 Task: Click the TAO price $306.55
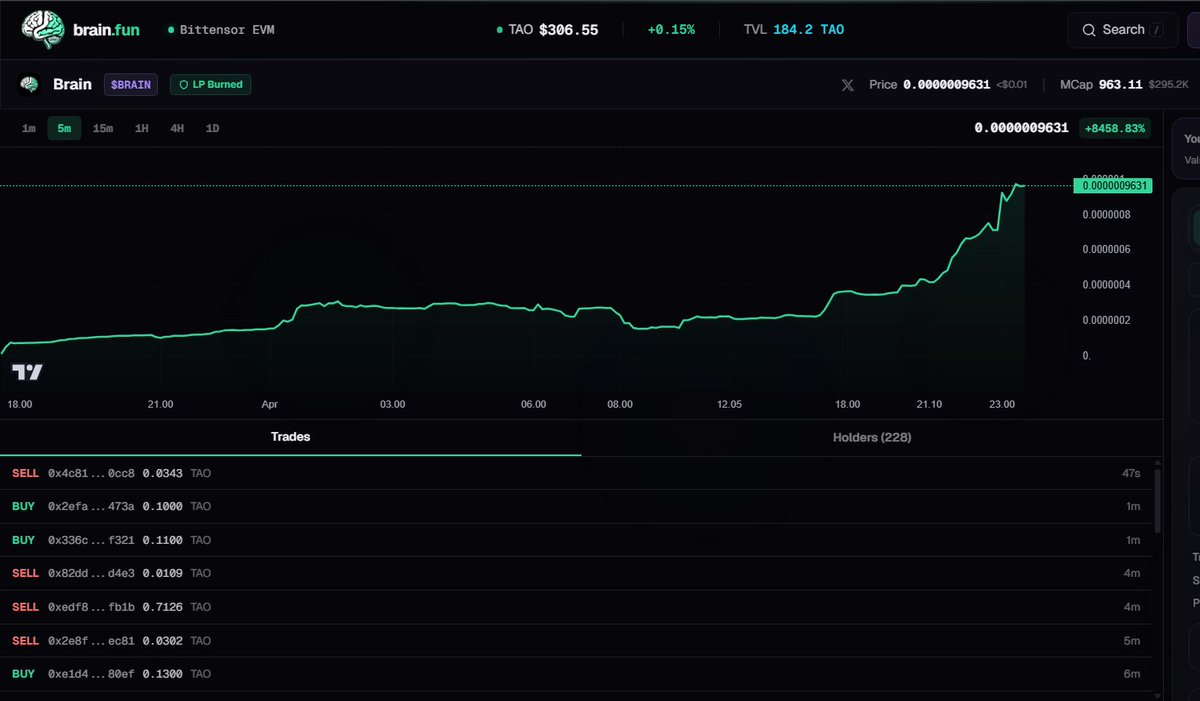tap(568, 30)
